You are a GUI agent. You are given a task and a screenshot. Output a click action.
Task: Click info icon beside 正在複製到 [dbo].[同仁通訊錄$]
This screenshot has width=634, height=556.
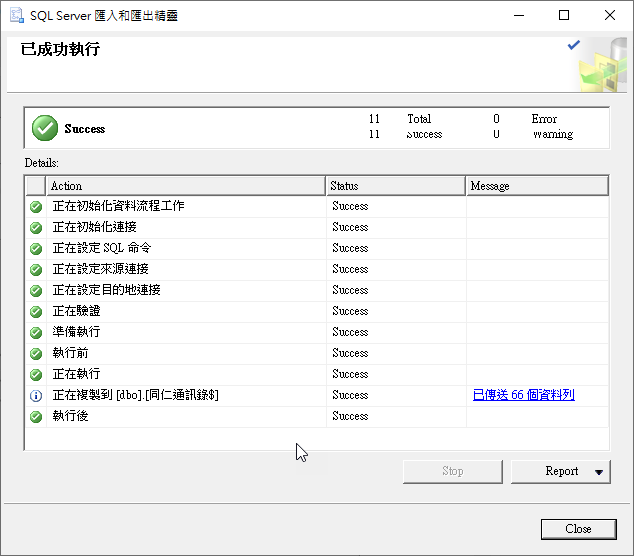click(x=36, y=396)
